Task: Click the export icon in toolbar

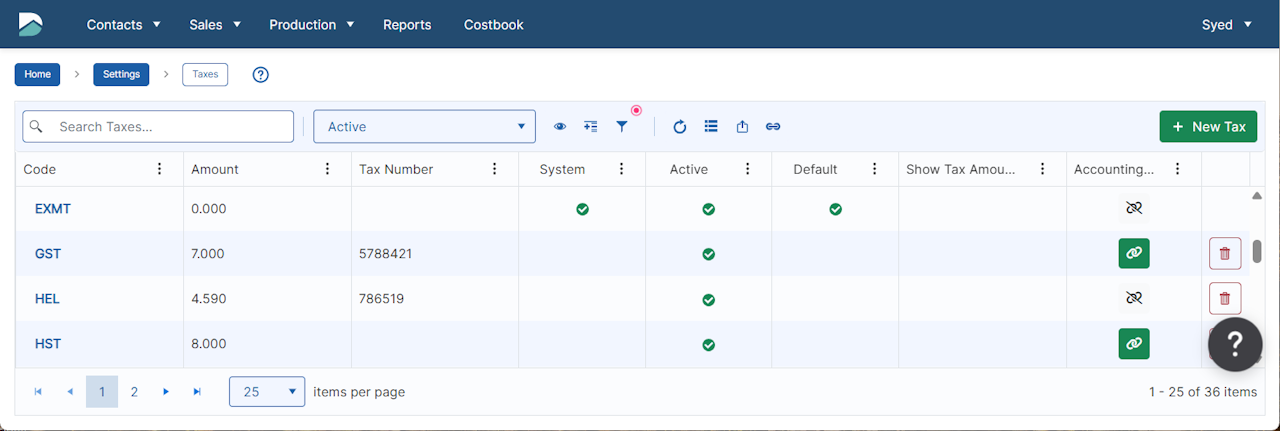Action: (742, 127)
